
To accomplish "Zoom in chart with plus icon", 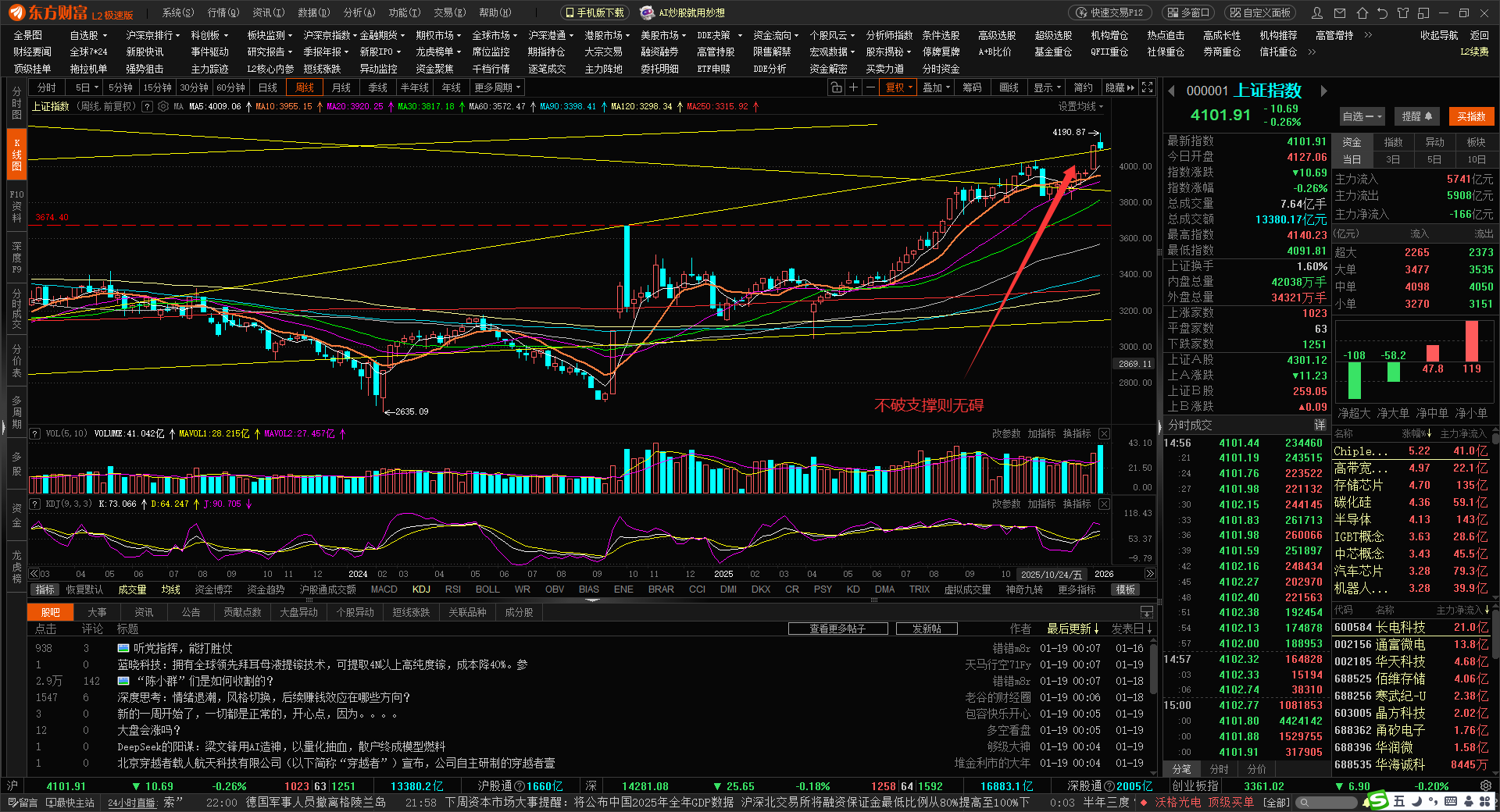I will click(x=854, y=87).
